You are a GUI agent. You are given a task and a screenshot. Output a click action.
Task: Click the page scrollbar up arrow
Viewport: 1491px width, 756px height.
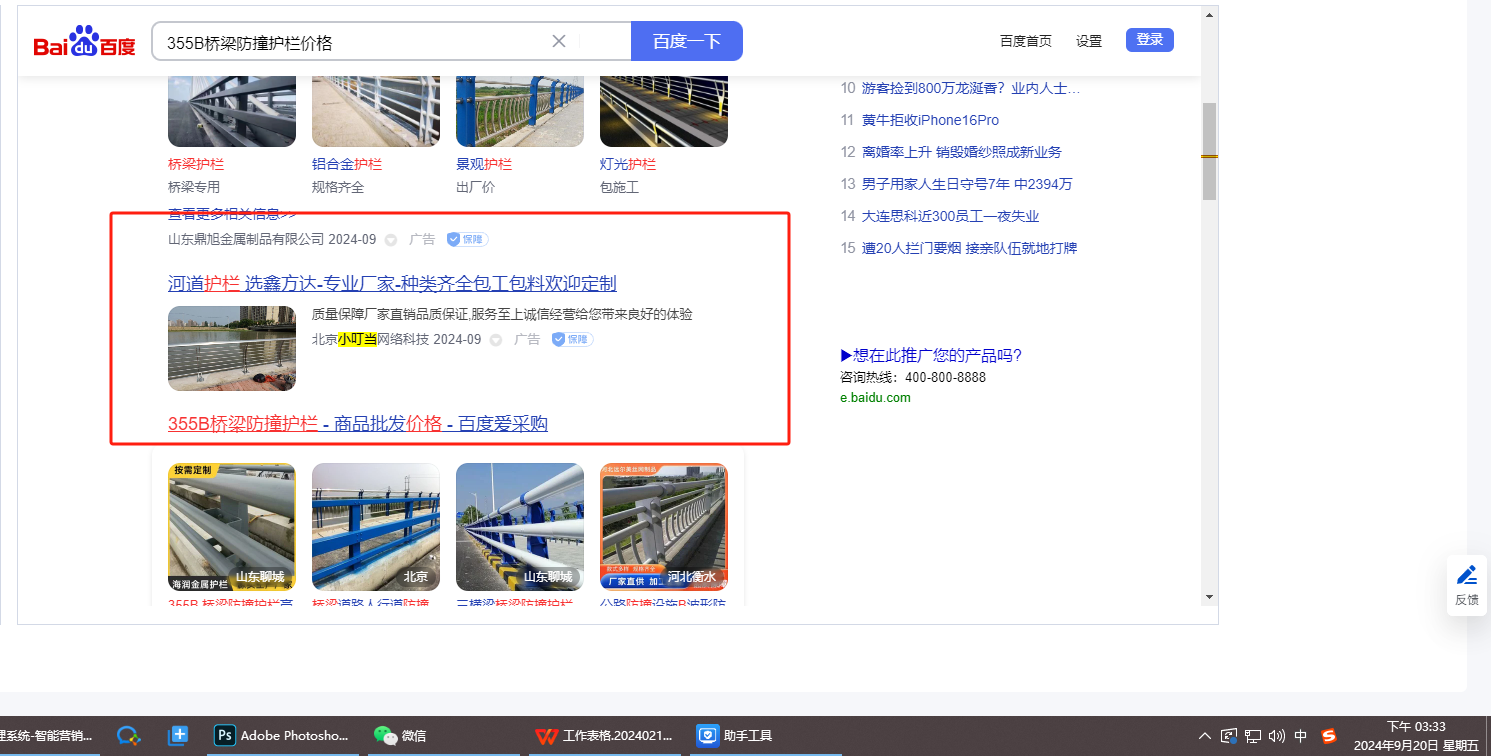pos(1209,15)
